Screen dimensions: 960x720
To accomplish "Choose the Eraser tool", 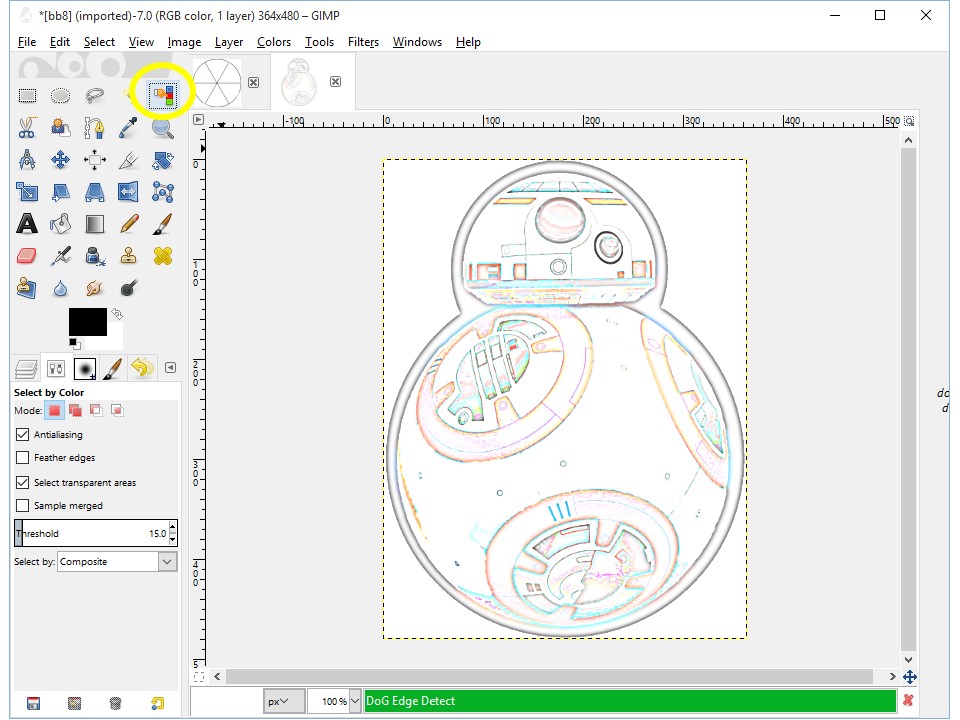I will pos(27,256).
